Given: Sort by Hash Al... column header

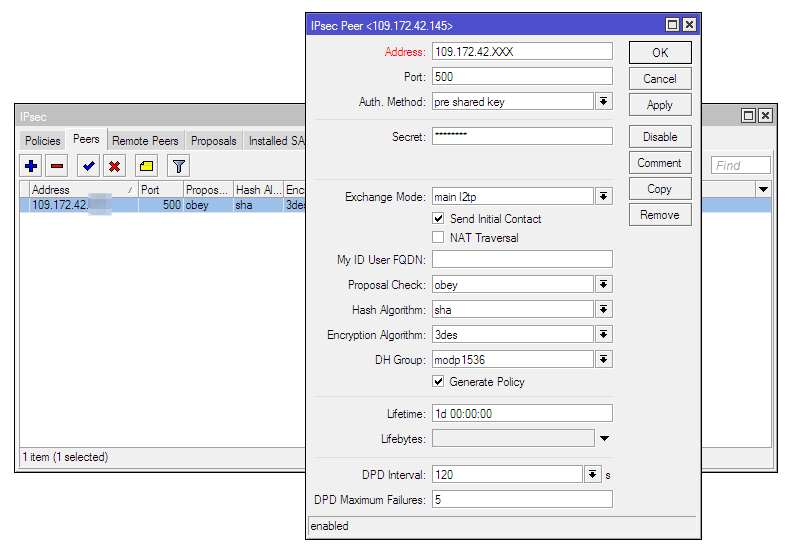Looking at the screenshot, I should point(258,190).
